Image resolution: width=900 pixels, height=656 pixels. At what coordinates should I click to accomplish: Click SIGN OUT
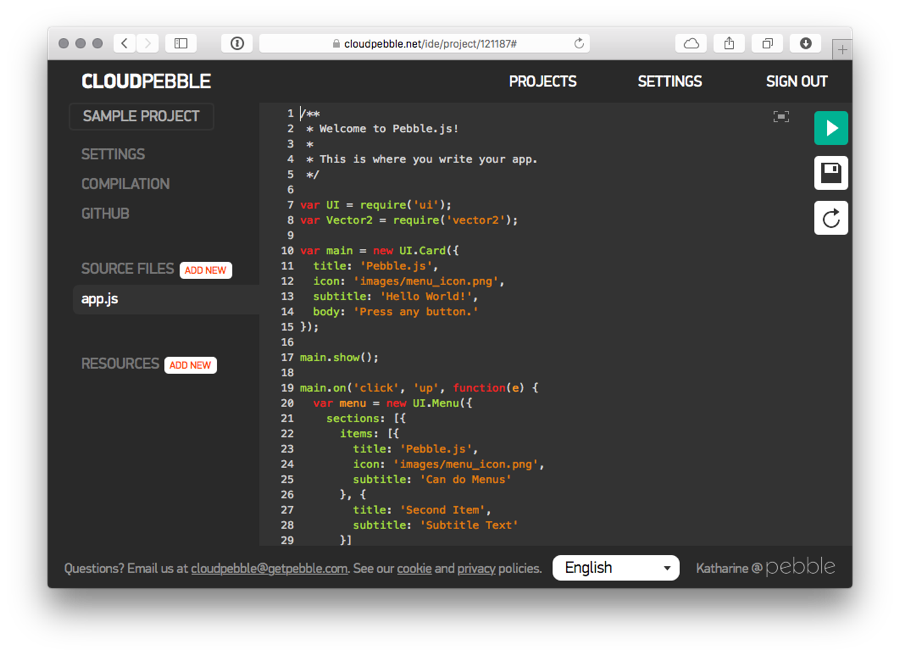click(x=797, y=81)
